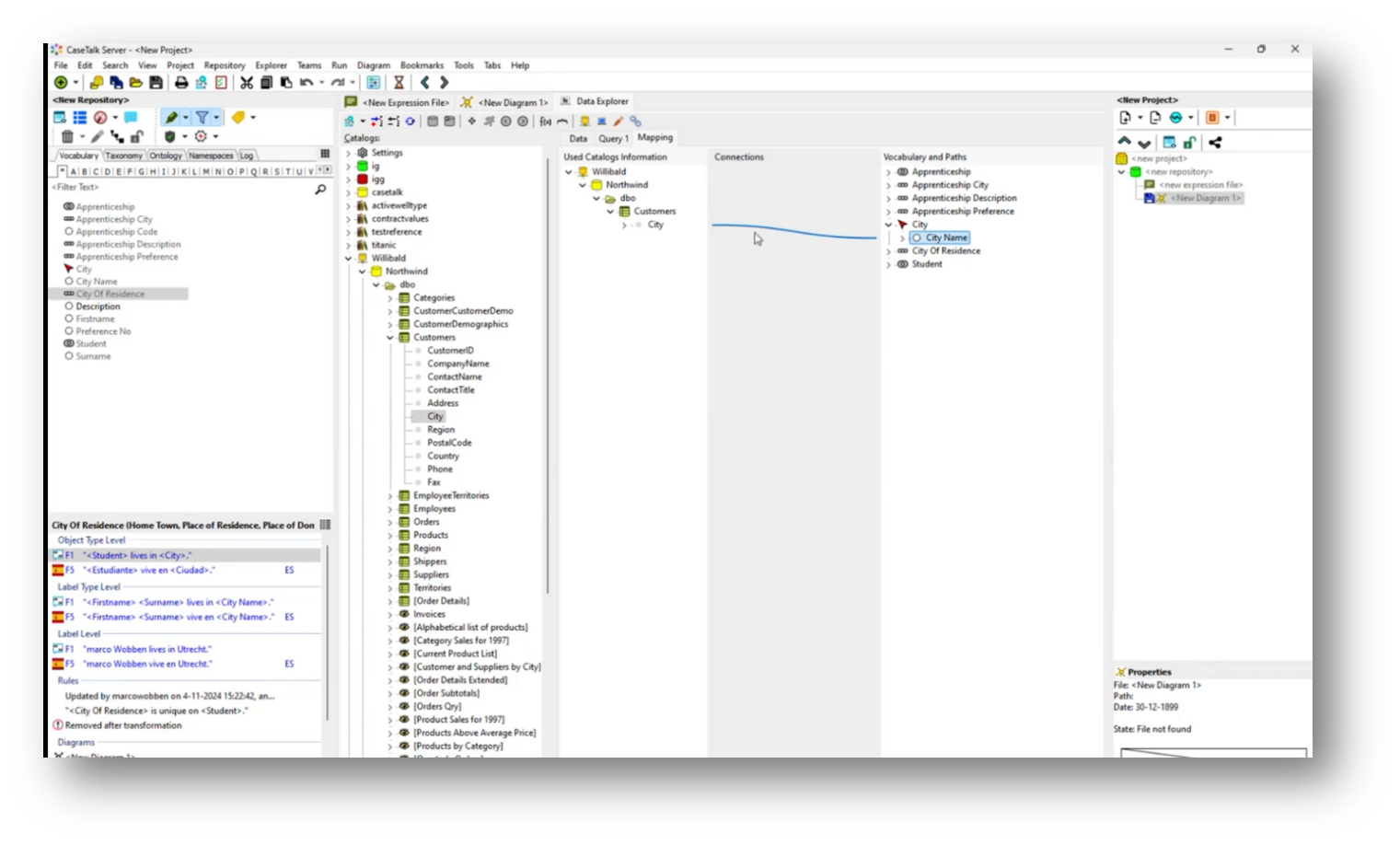Select the City column under Customers
The height and width of the screenshot is (845, 1400).
[435, 417]
